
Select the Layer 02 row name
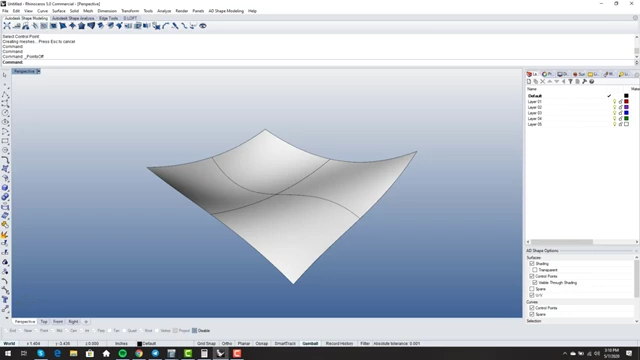coord(535,107)
